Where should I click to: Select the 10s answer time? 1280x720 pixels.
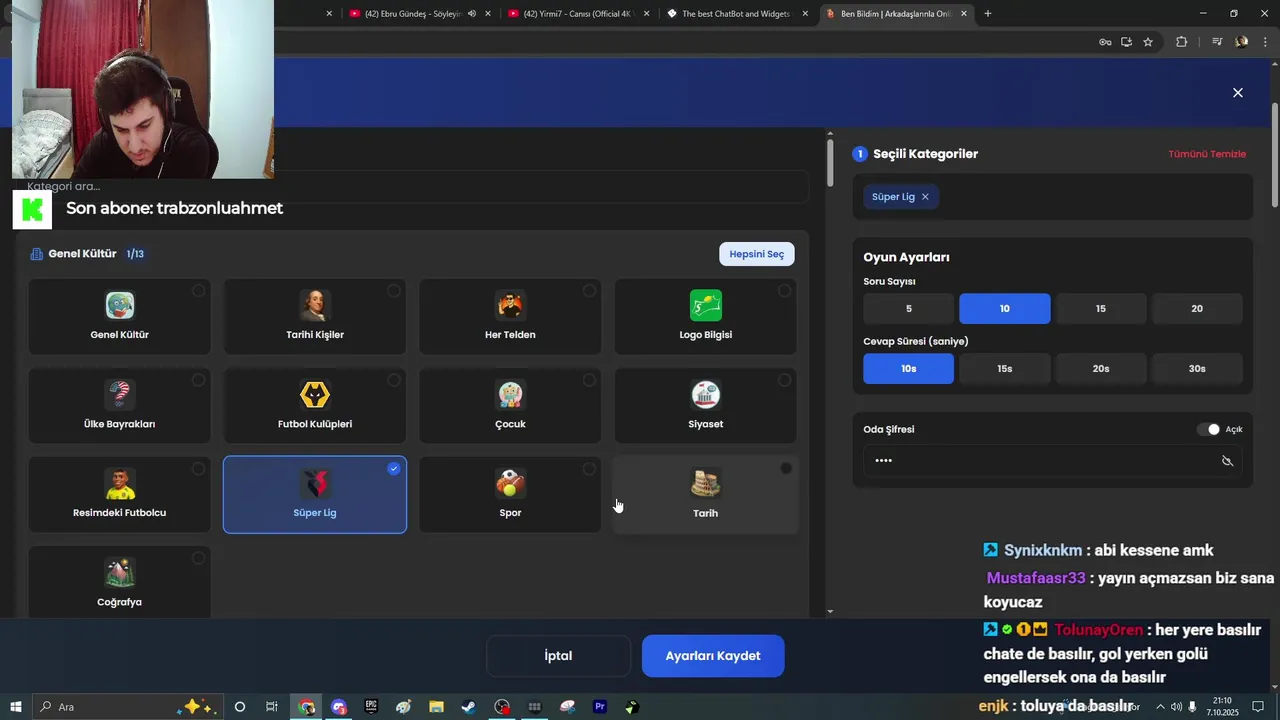click(909, 369)
